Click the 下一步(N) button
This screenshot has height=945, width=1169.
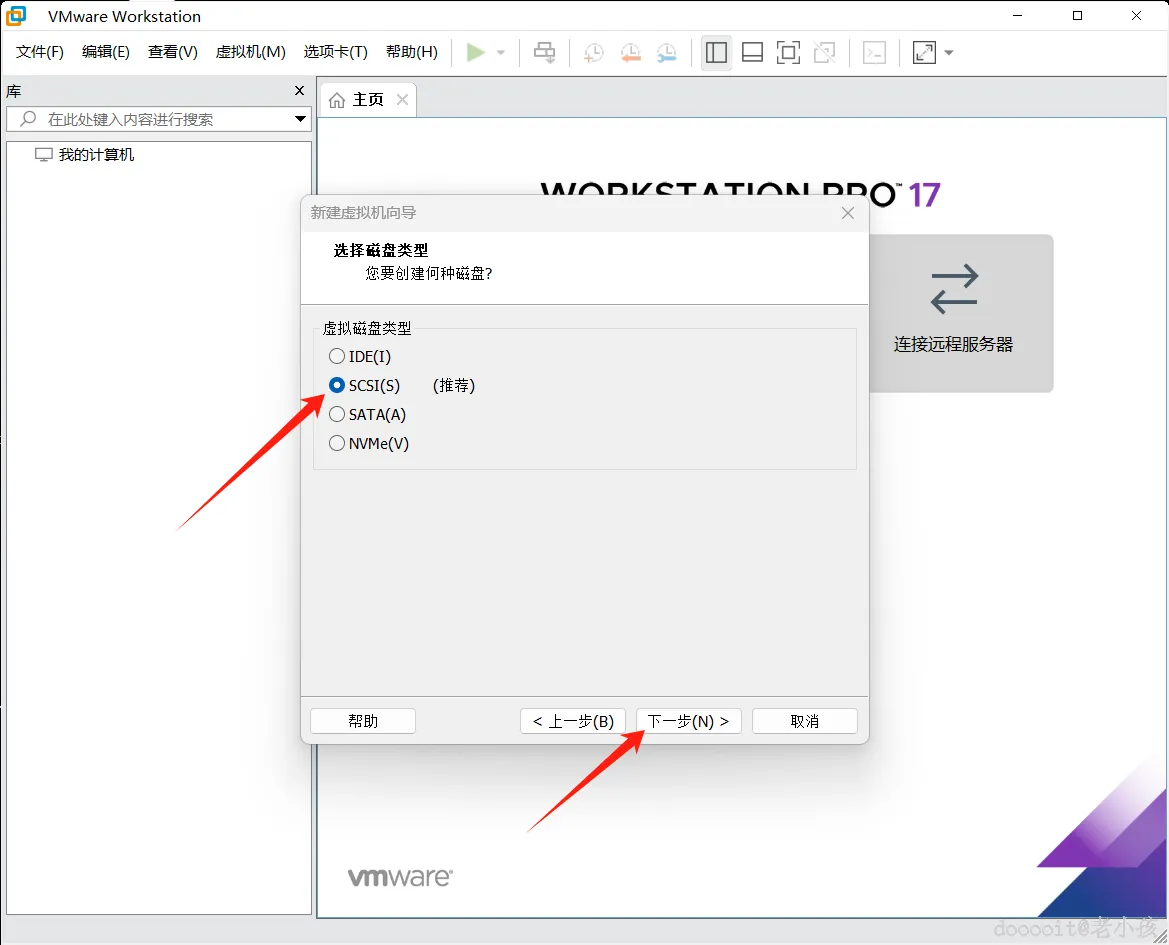(688, 721)
